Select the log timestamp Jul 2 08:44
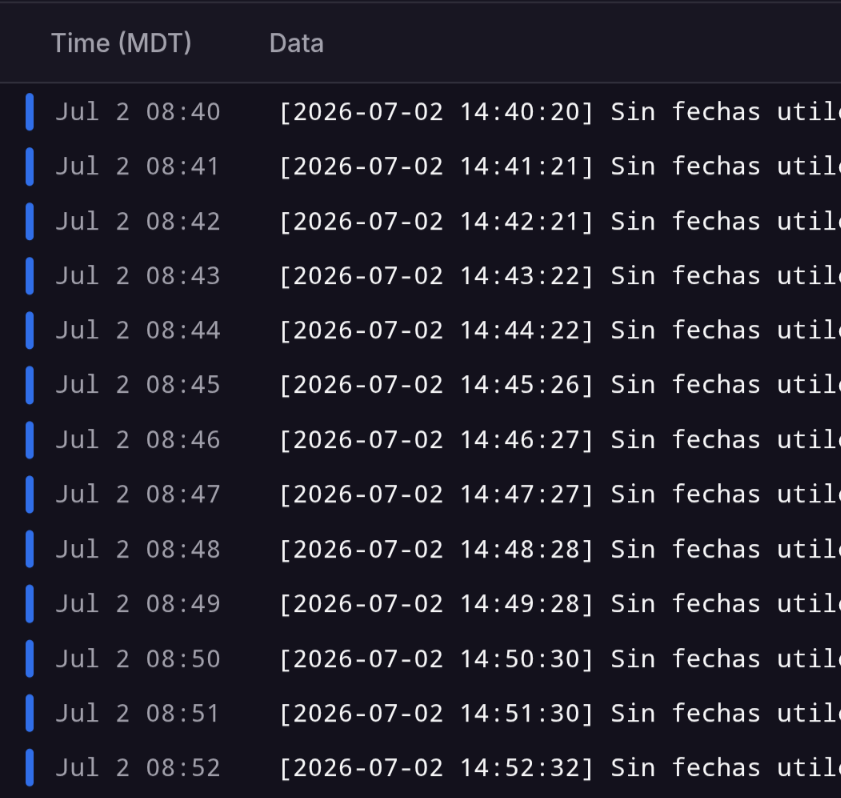 pos(138,330)
